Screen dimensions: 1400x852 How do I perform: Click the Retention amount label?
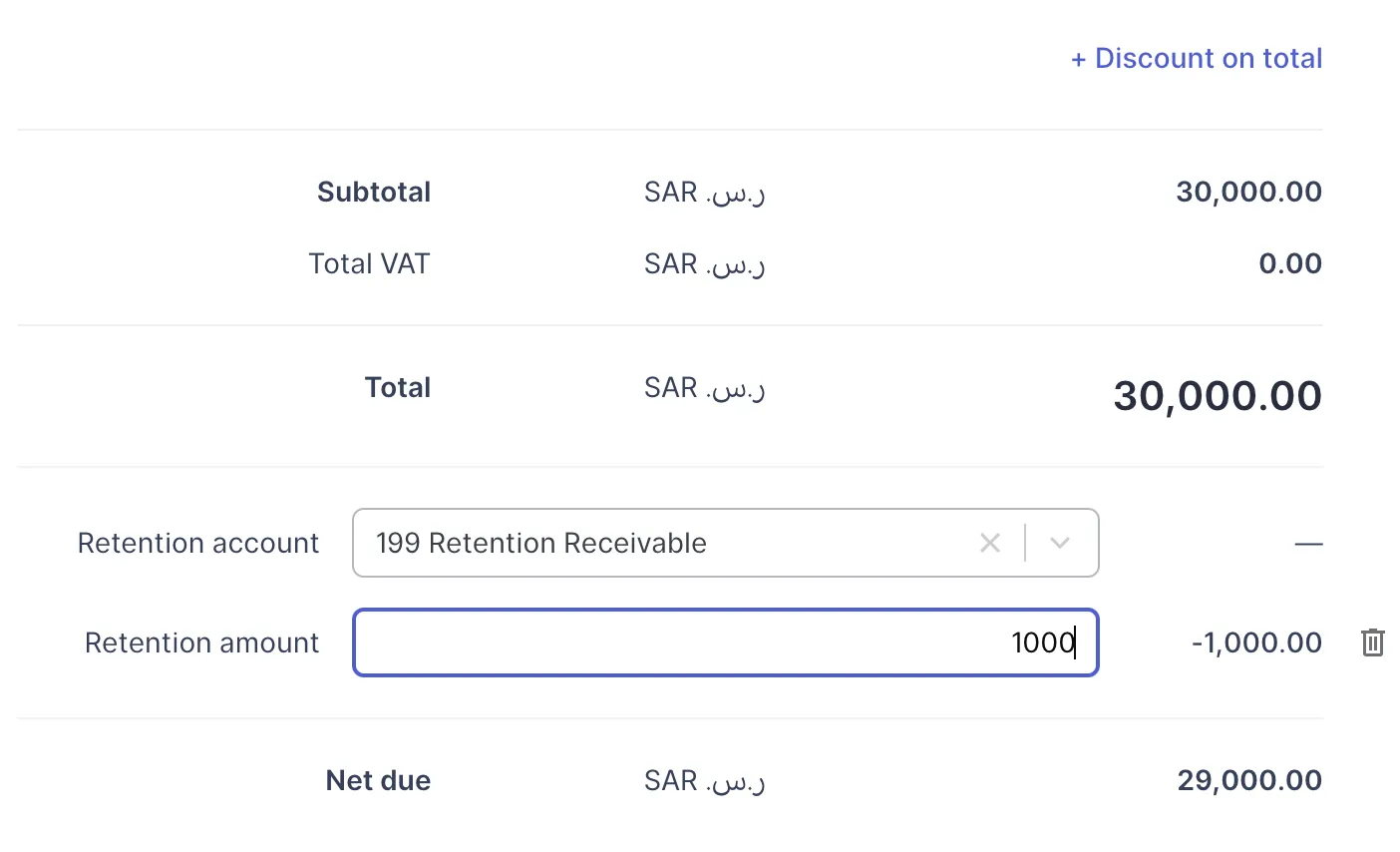click(x=201, y=642)
